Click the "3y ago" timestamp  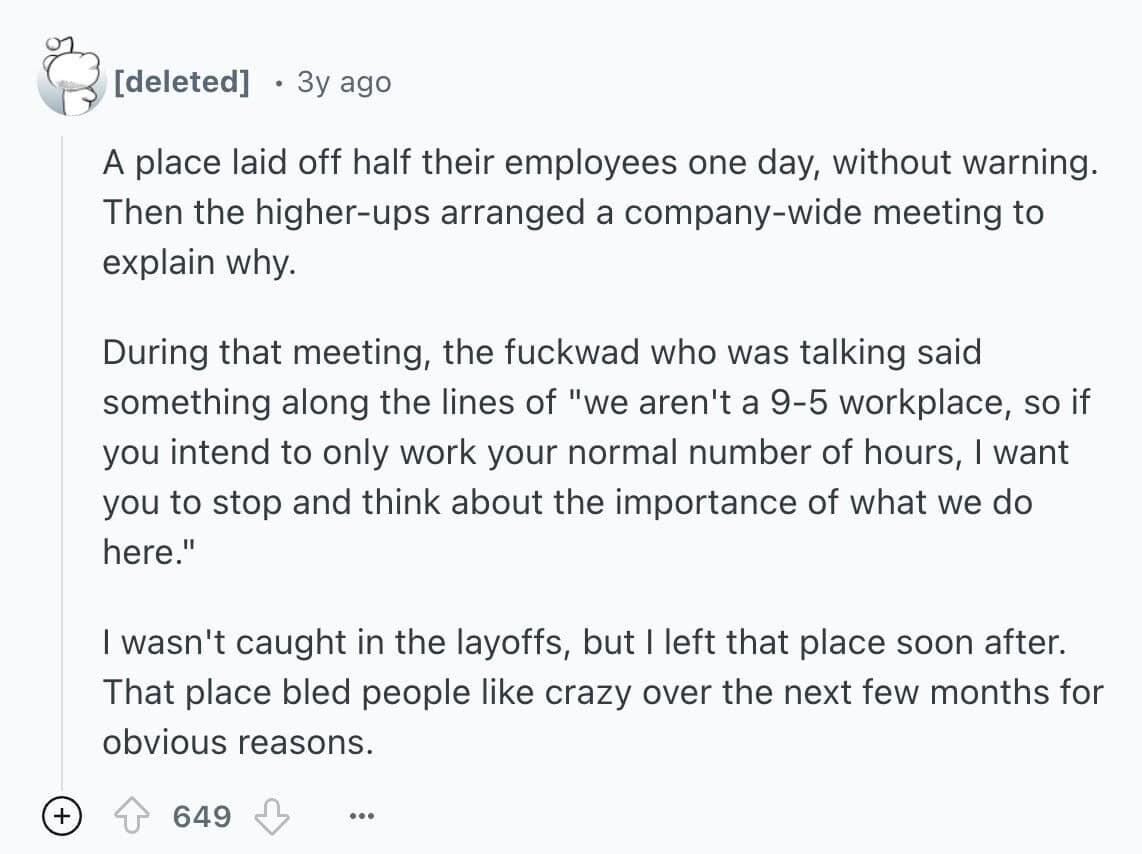(344, 81)
